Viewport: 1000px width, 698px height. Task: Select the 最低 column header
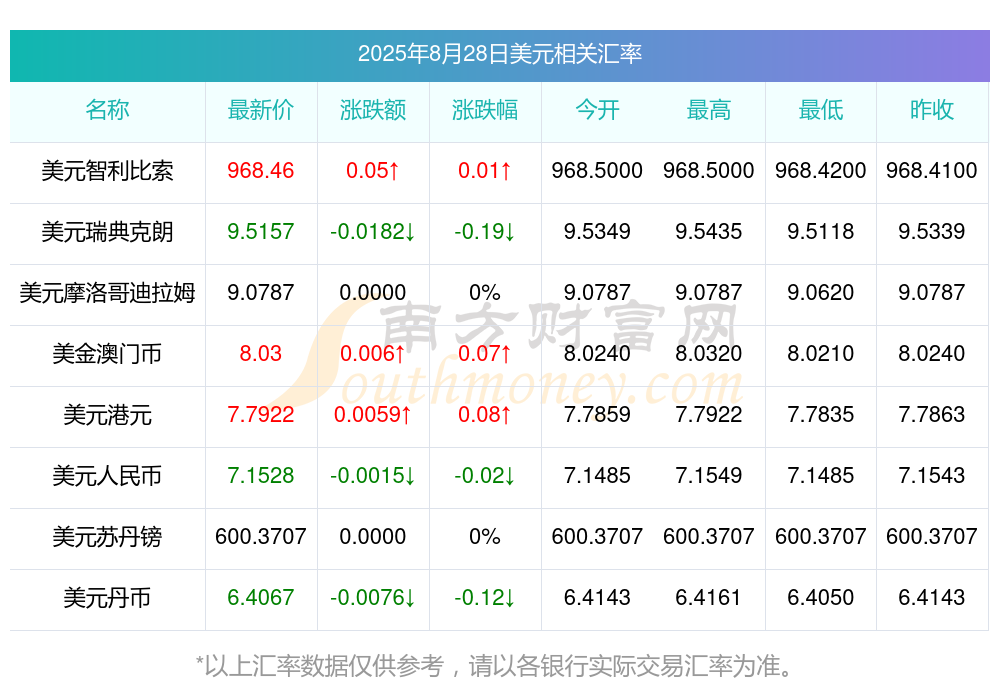(x=821, y=110)
